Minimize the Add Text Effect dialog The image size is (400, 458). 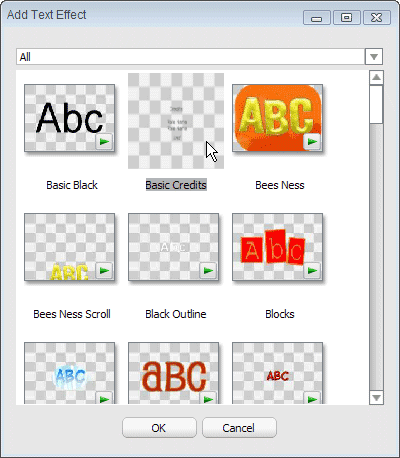coord(317,18)
